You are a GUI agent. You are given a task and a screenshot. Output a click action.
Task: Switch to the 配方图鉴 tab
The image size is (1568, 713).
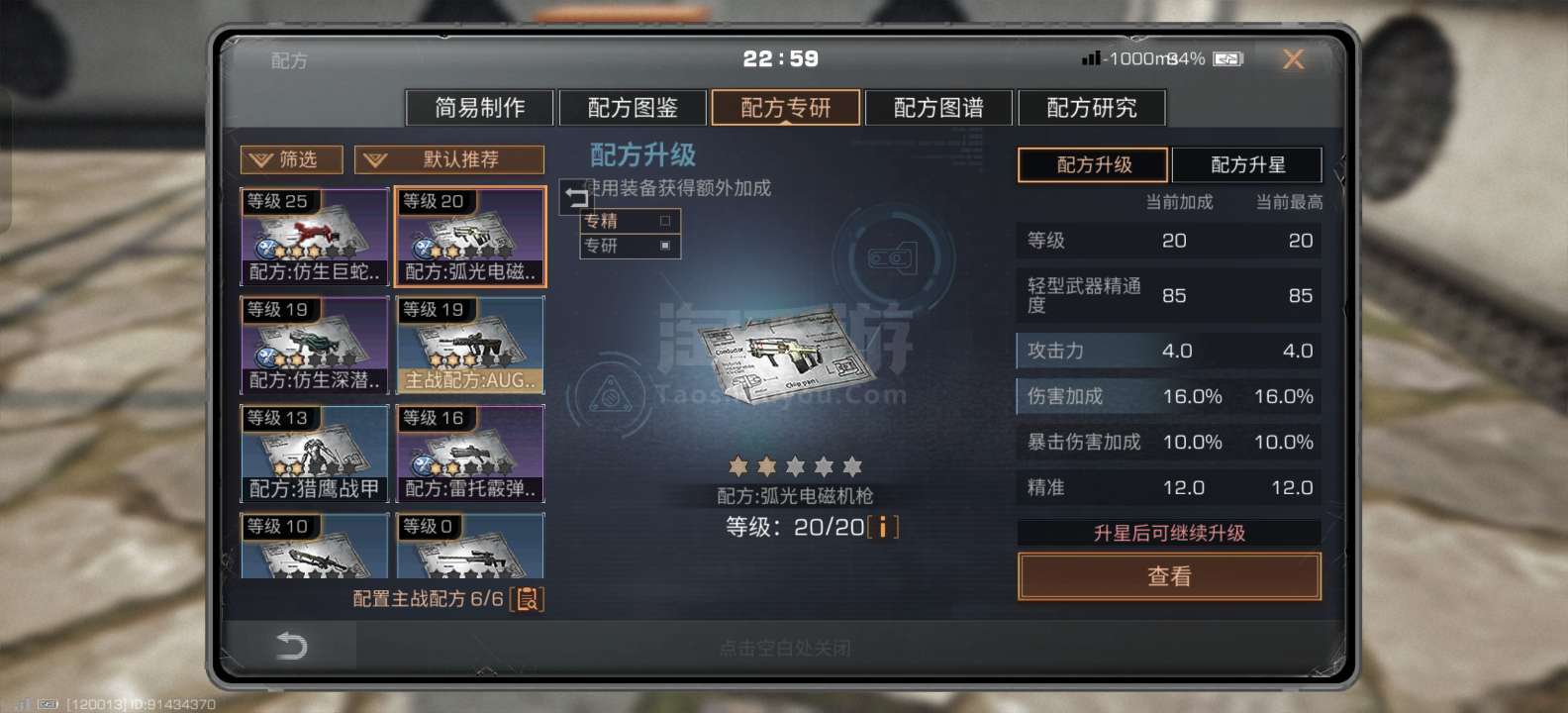[633, 107]
